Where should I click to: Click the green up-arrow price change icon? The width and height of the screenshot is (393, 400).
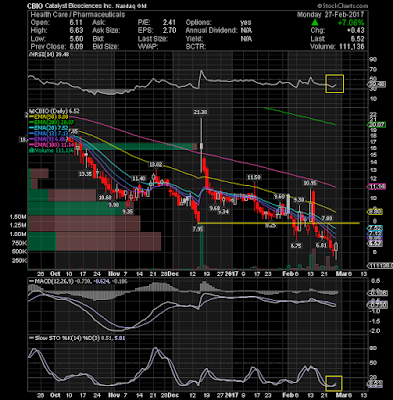coord(315,23)
